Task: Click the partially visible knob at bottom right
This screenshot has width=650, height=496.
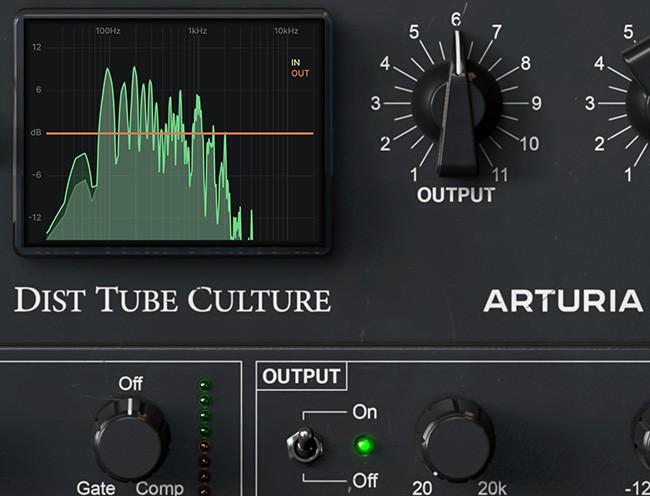Action: click(x=641, y=437)
